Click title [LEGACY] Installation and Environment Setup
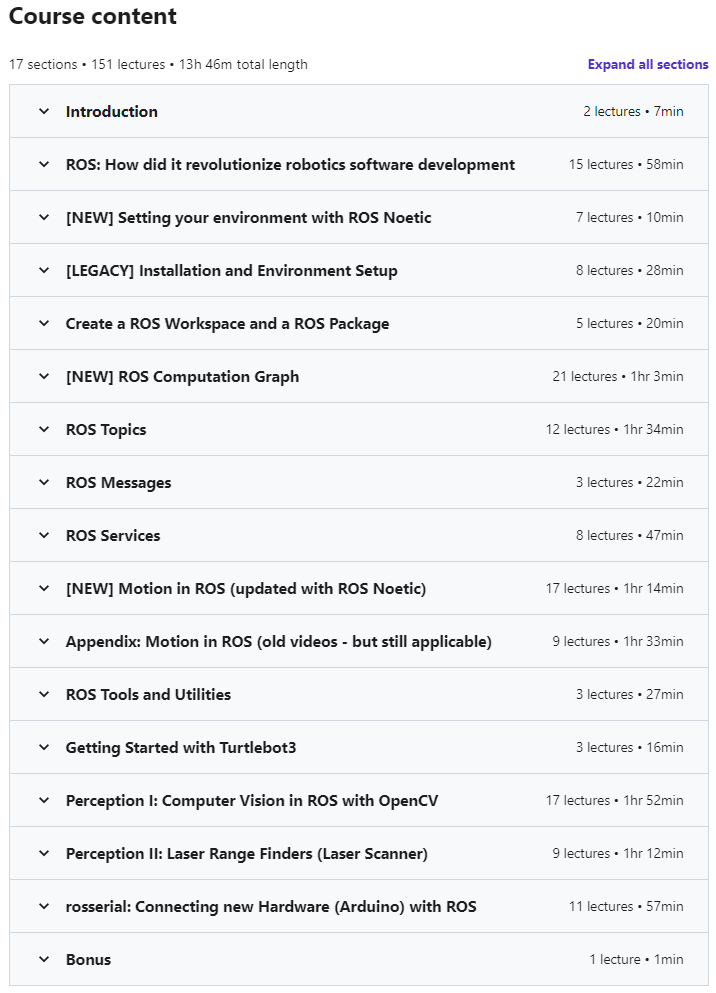This screenshot has height=993, width=716. (x=232, y=270)
